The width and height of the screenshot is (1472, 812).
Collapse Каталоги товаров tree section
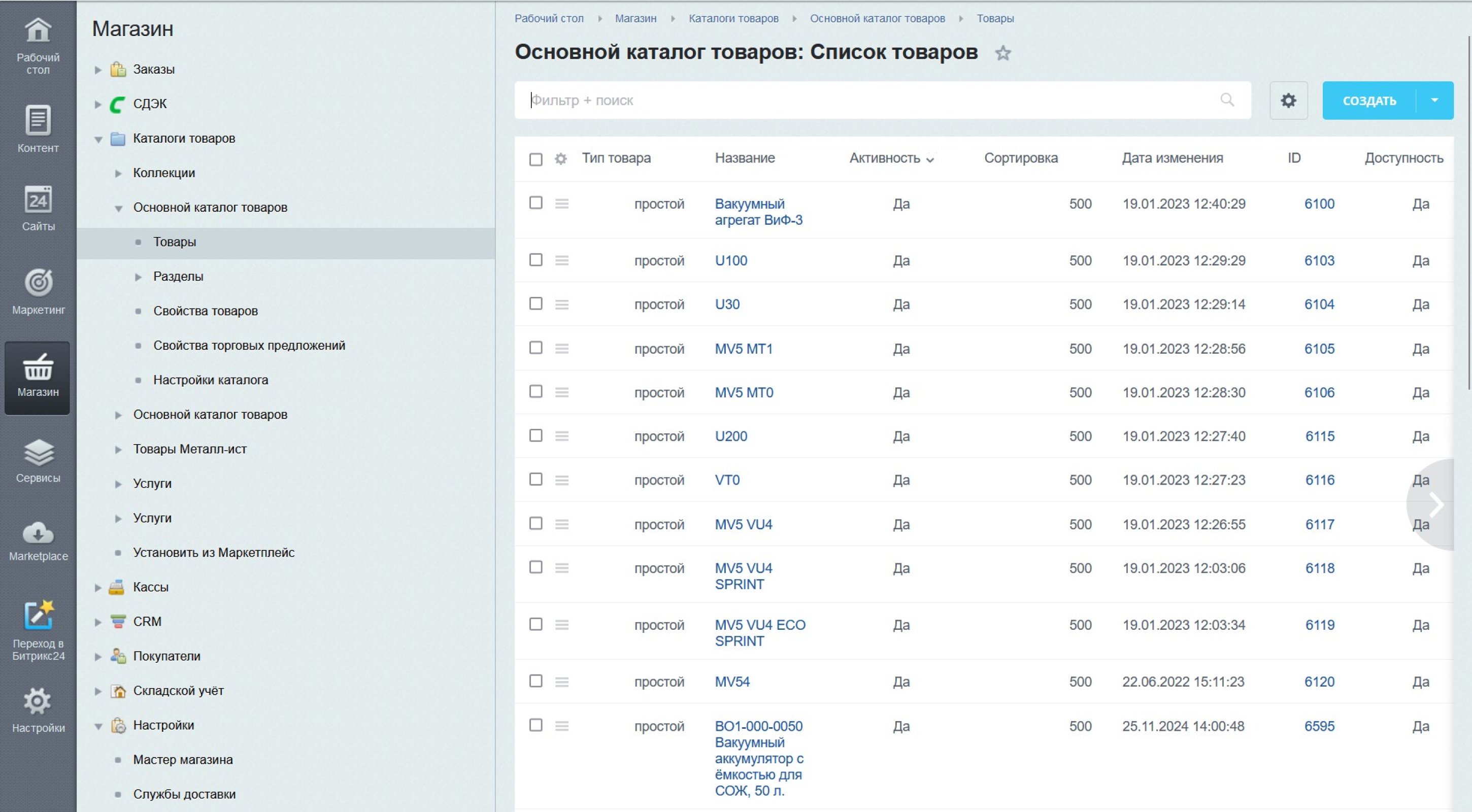pos(98,139)
